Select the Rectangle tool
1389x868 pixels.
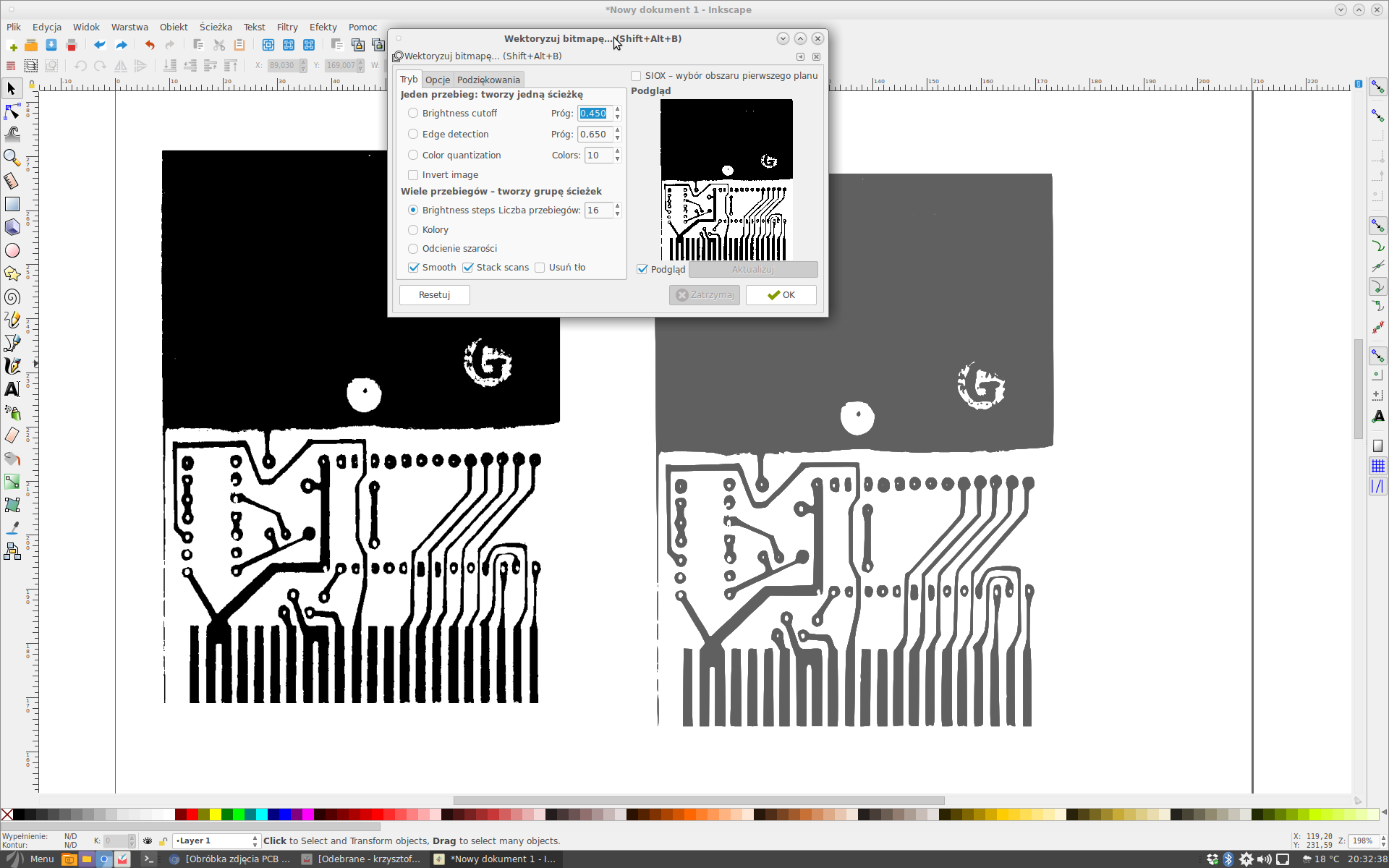(12, 204)
